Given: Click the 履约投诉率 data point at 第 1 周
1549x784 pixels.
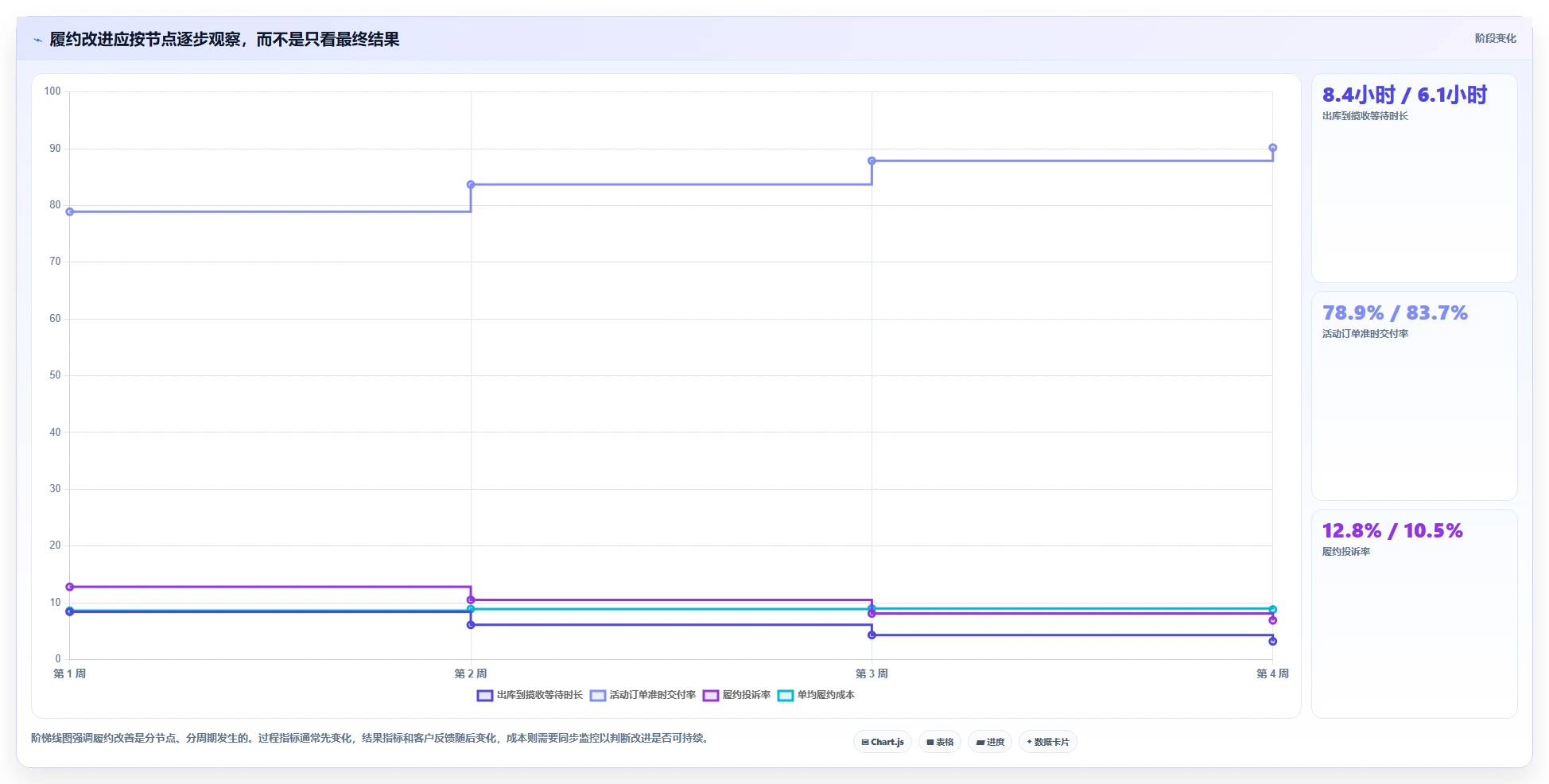Looking at the screenshot, I should pos(70,587).
